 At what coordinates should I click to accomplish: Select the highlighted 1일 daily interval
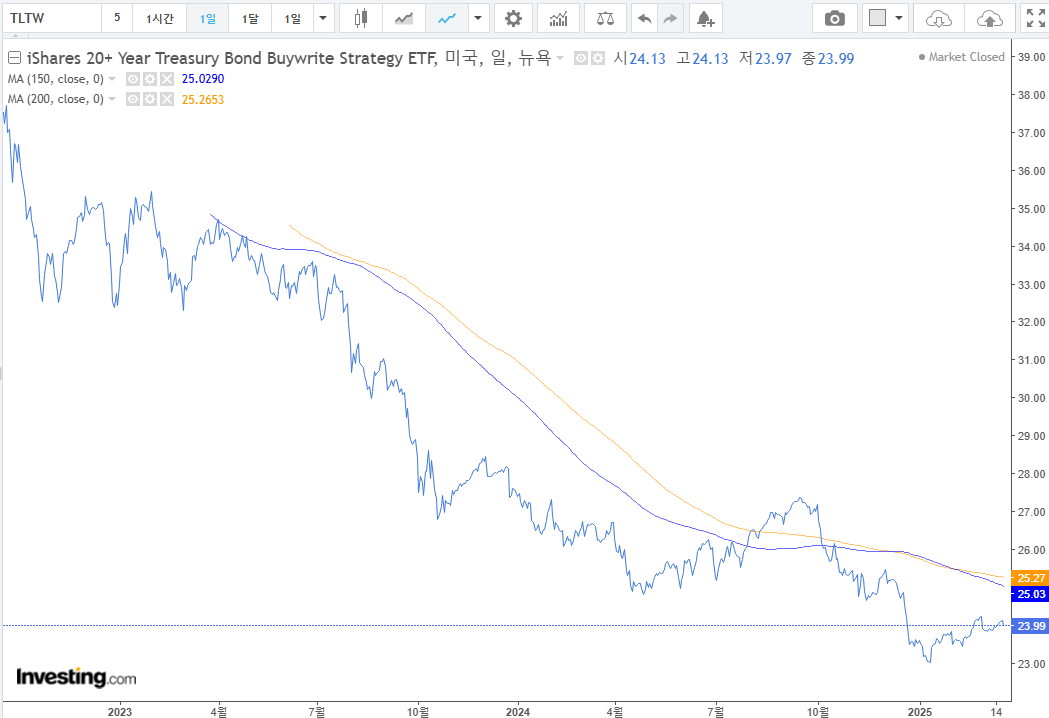tap(207, 18)
